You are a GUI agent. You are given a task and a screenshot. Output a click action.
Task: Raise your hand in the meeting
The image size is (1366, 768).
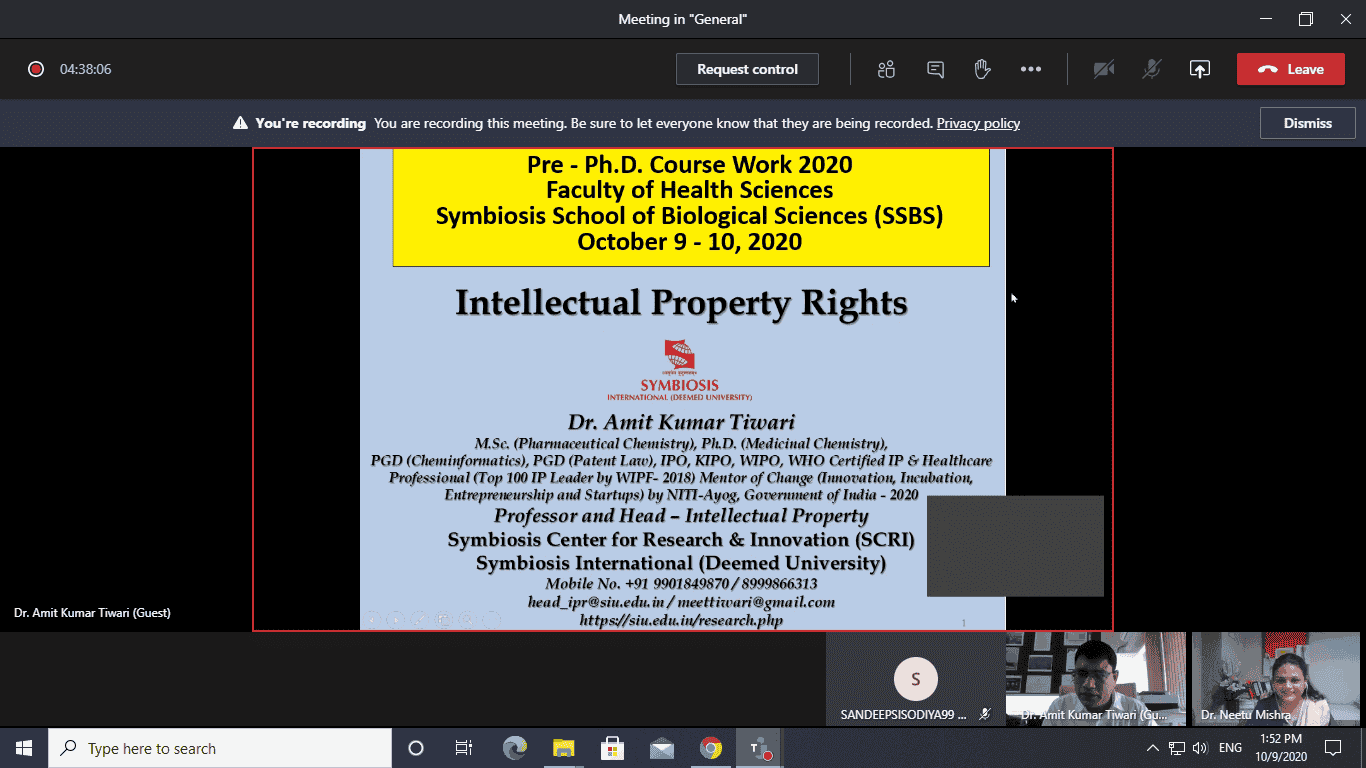982,69
